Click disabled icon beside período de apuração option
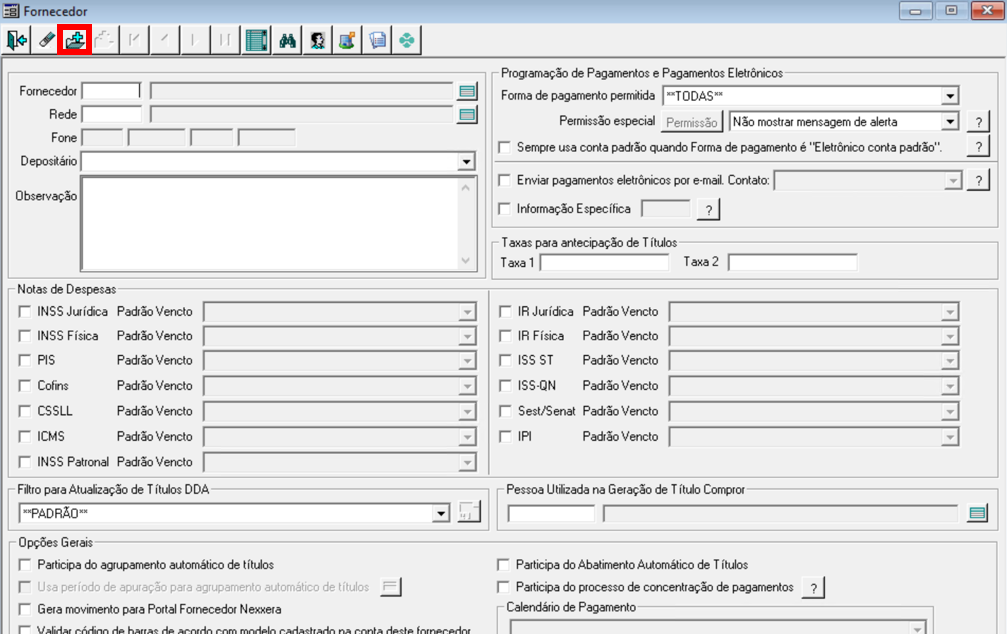 click(390, 586)
